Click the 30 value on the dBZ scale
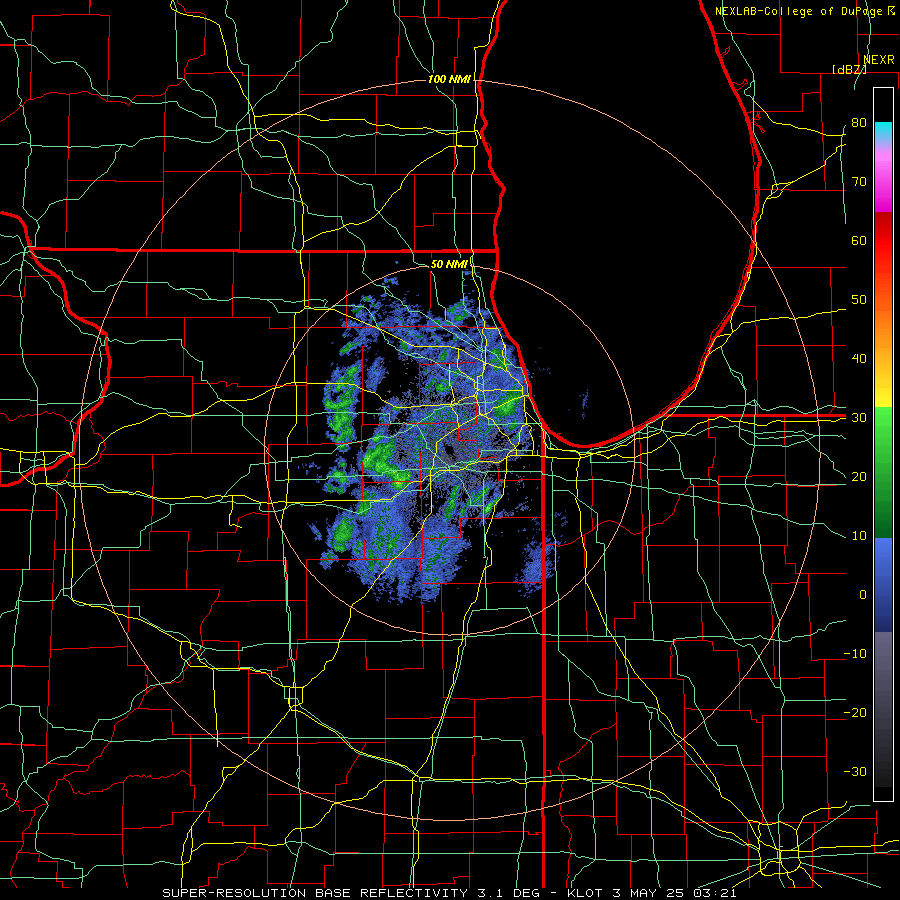The image size is (900, 900). [x=859, y=418]
